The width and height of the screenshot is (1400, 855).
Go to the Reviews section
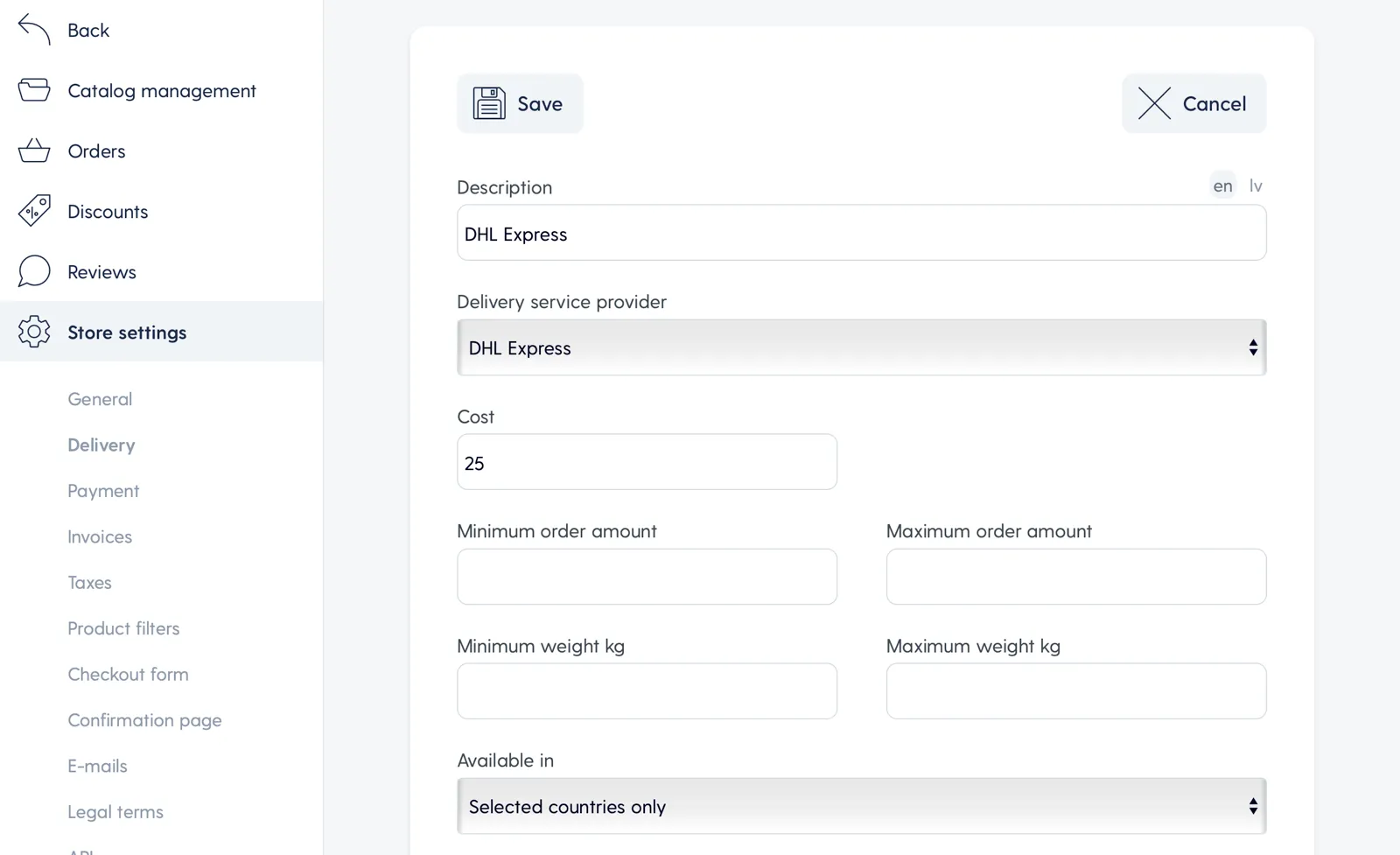click(101, 271)
